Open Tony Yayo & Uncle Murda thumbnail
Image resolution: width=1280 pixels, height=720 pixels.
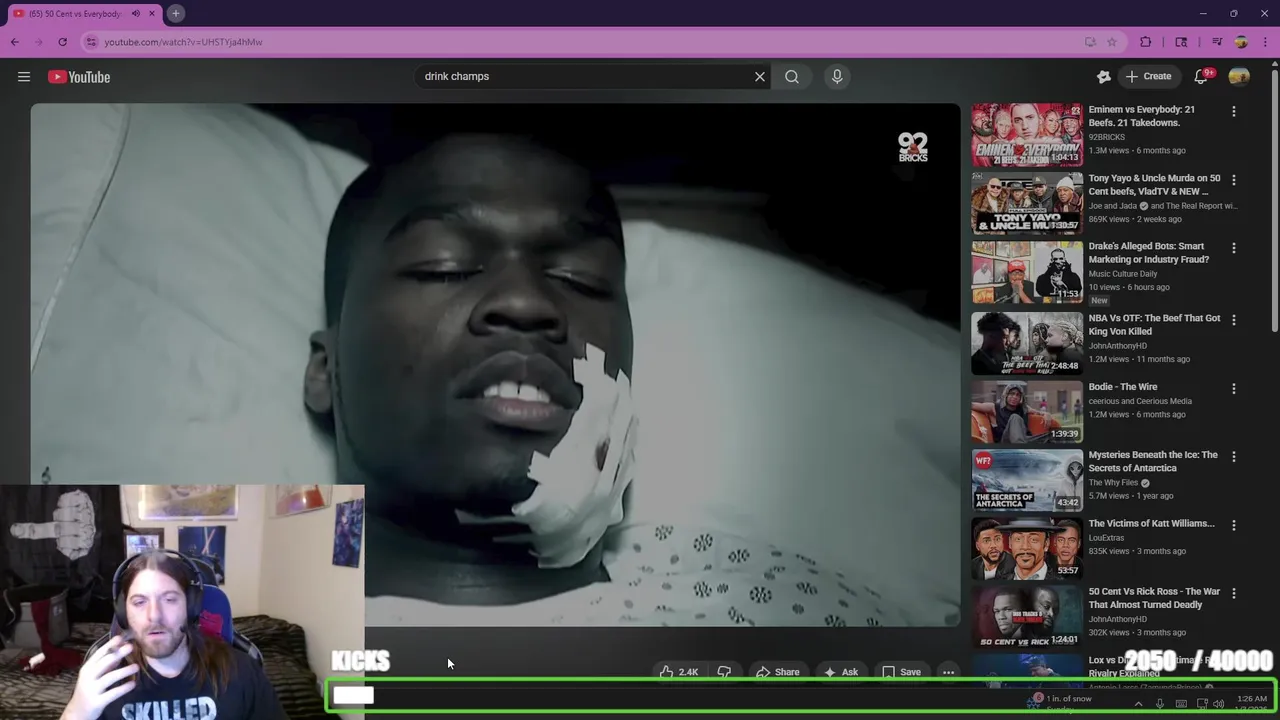[x=1026, y=203]
